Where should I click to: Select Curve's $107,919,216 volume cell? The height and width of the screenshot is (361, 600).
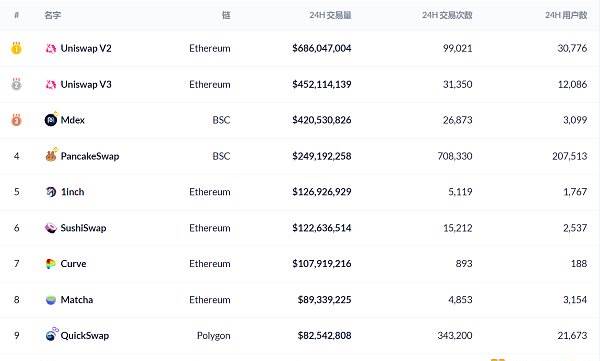322,264
